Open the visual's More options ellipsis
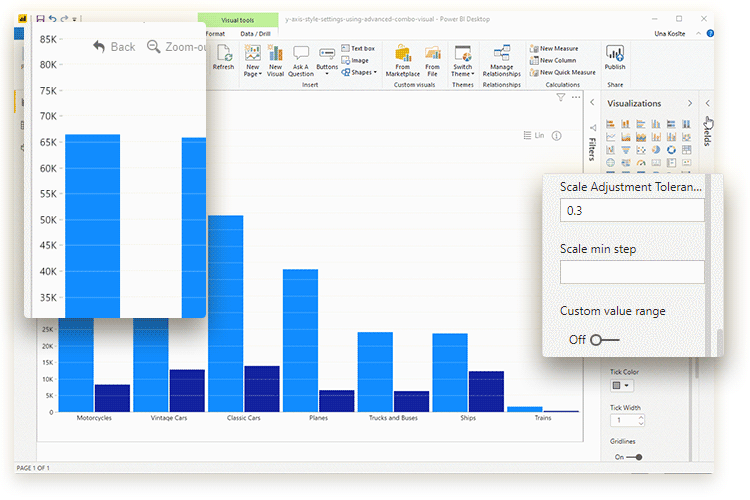Image resolution: width=750 pixels, height=500 pixels. pos(576,97)
